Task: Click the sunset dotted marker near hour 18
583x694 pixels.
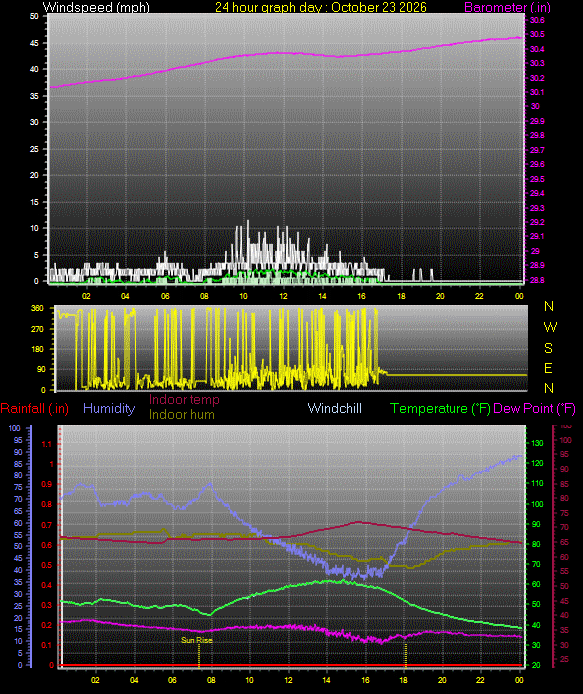Action: click(406, 655)
